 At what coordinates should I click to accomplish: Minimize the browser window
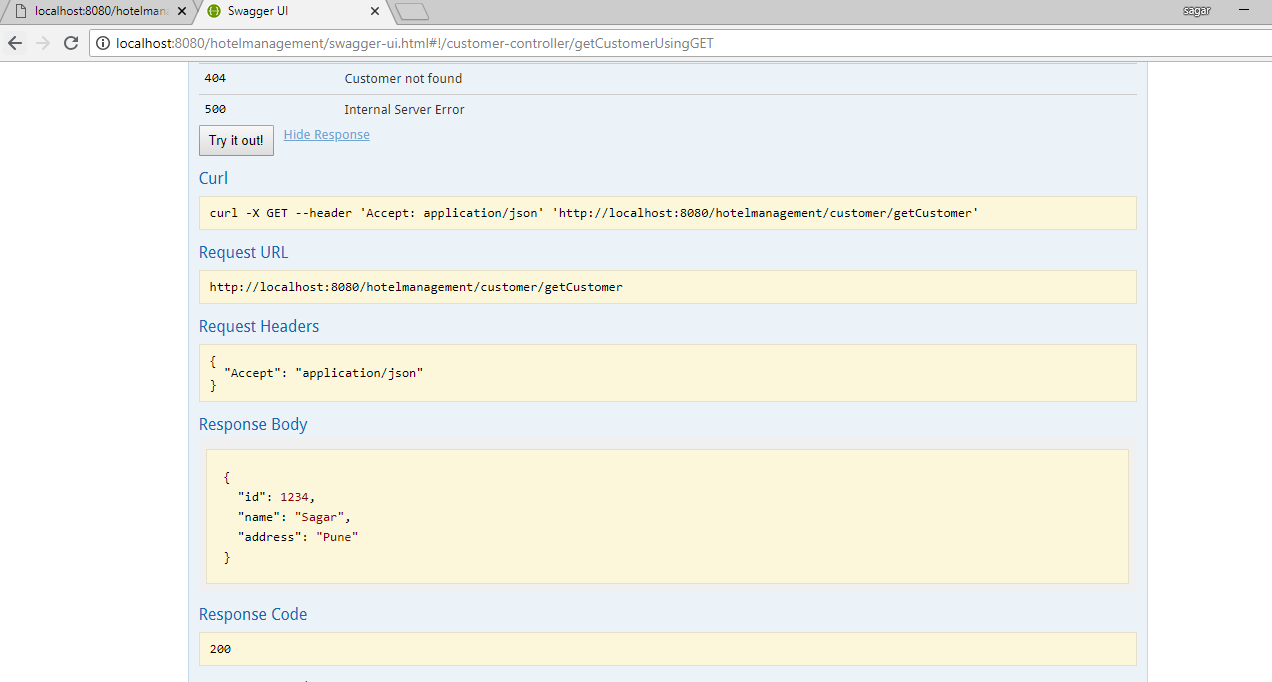coord(1243,9)
